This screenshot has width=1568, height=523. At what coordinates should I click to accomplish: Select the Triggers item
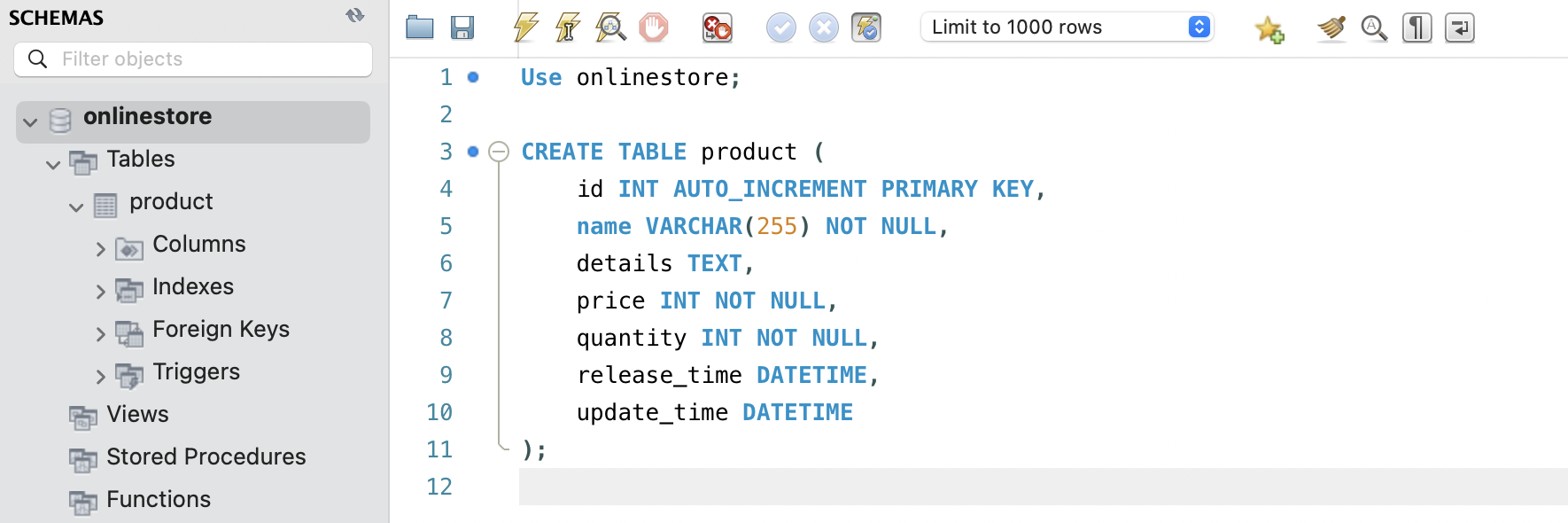tap(196, 371)
